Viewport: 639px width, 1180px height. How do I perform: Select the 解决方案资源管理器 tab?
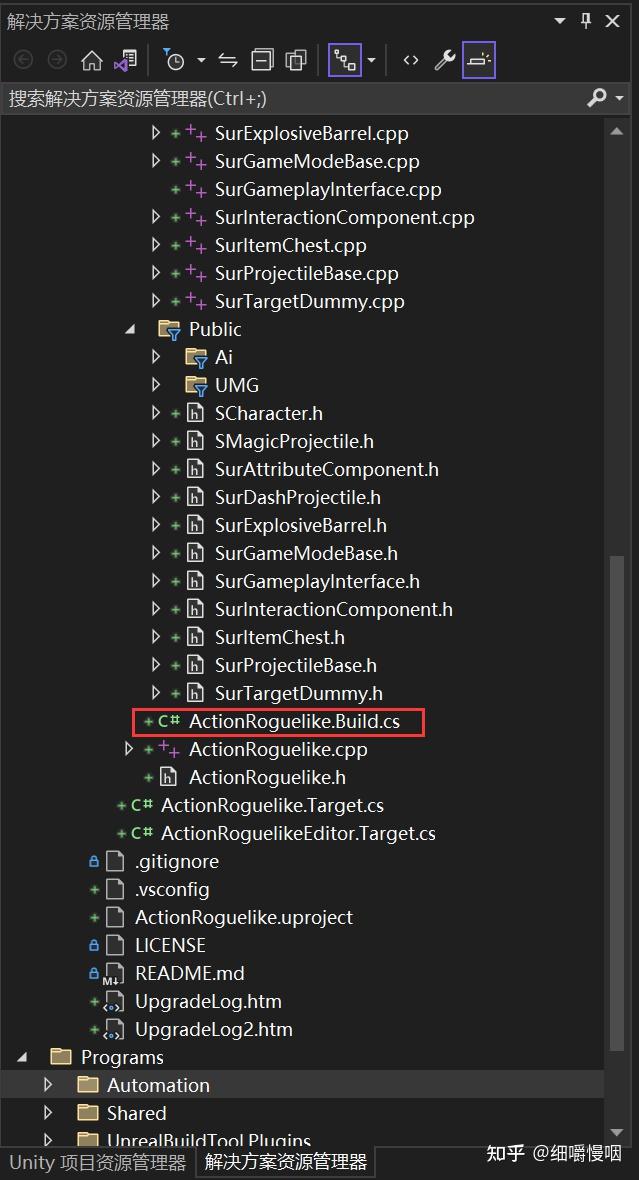[x=286, y=1162]
